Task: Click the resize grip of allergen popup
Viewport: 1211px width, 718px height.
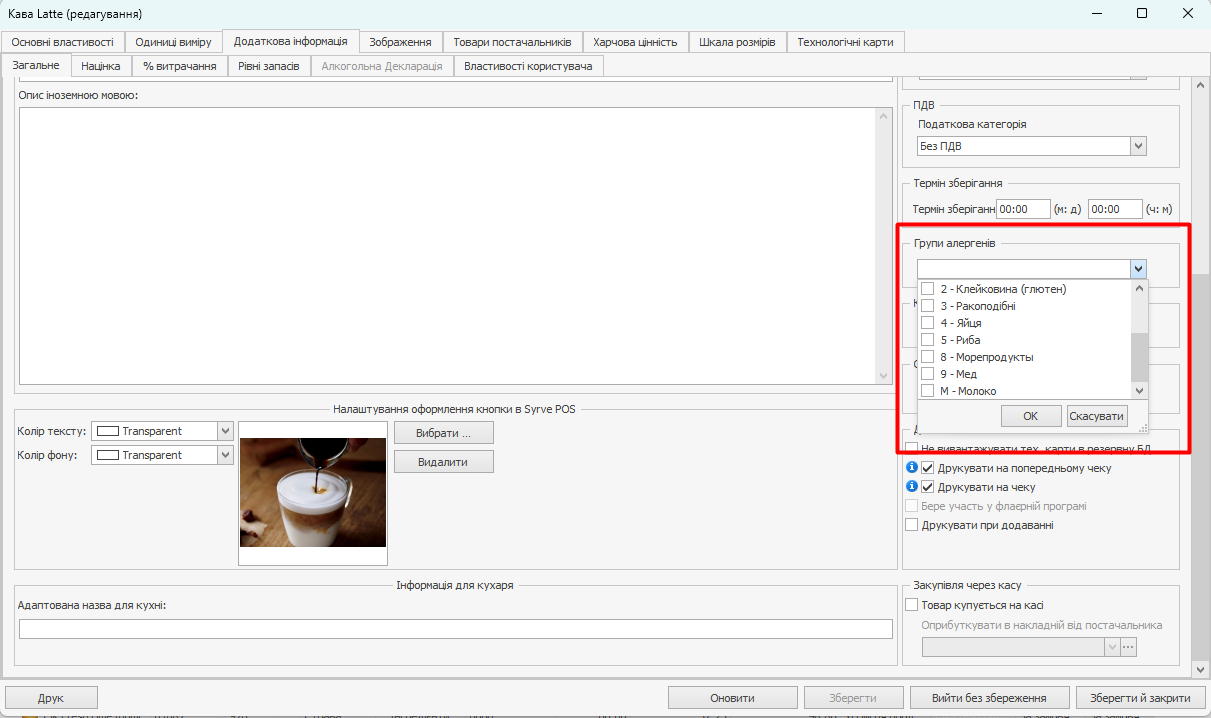Action: pyautogui.click(x=1142, y=427)
